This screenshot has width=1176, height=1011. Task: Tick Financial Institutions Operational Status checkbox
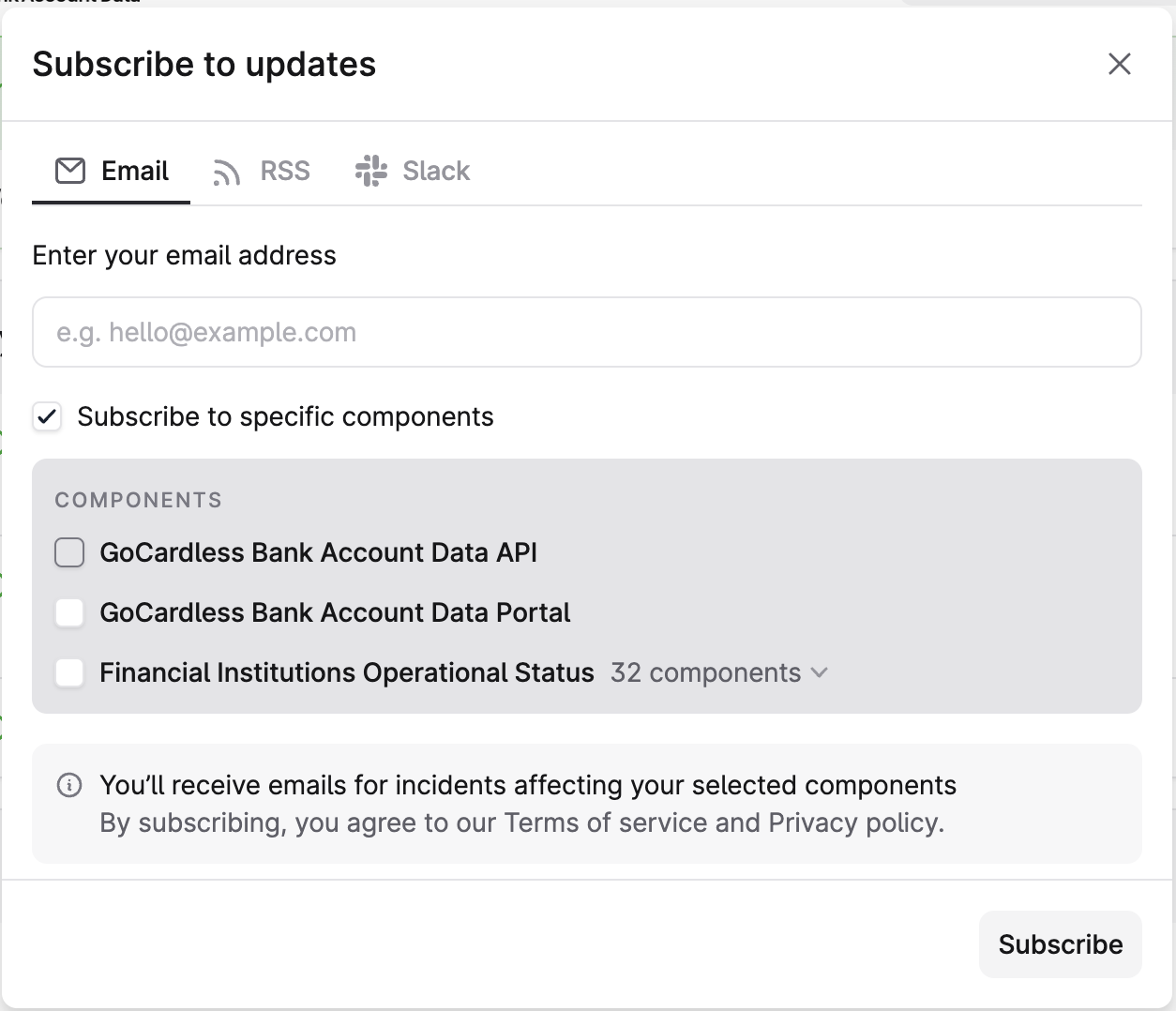tap(69, 673)
